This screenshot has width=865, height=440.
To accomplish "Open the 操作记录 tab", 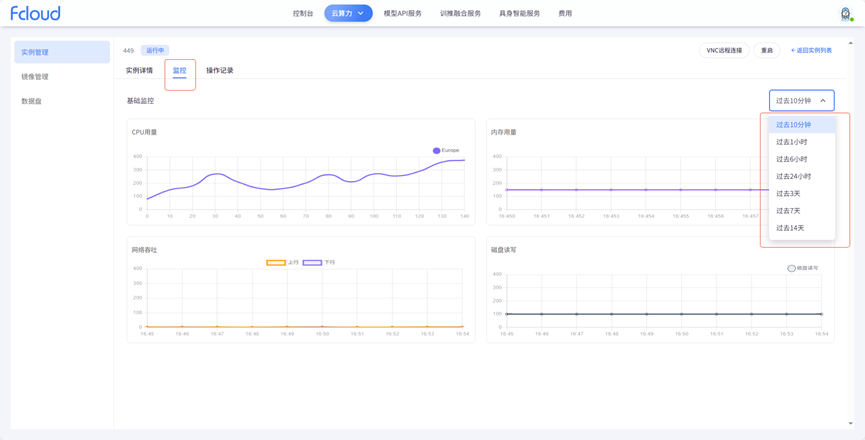I will point(219,71).
